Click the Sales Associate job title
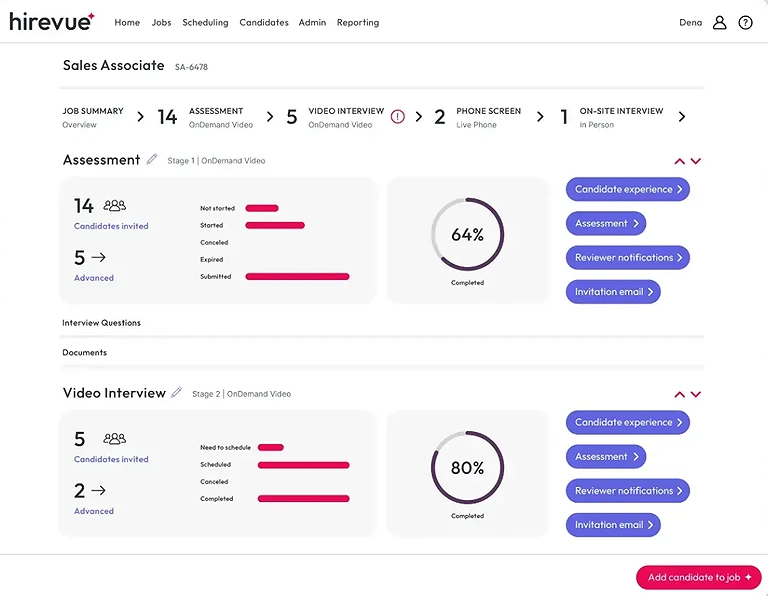768x596 pixels. tap(114, 65)
